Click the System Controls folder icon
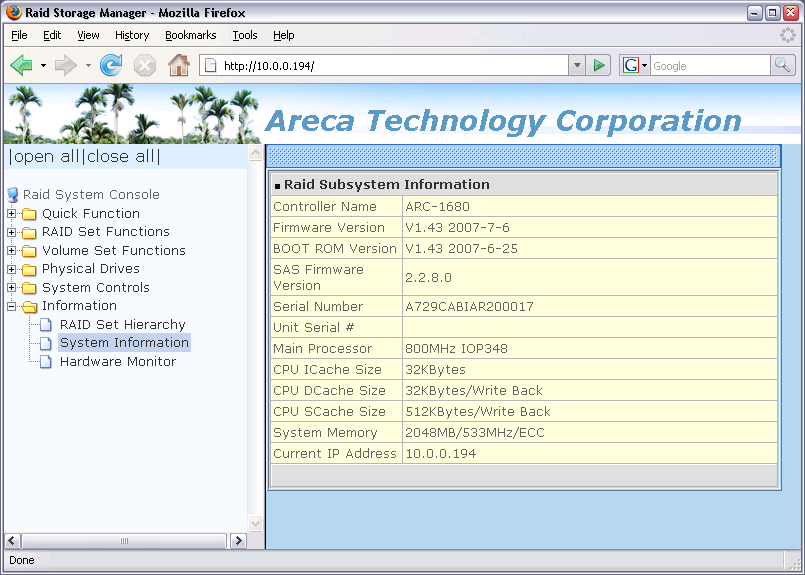The height and width of the screenshot is (575, 805). point(29,288)
